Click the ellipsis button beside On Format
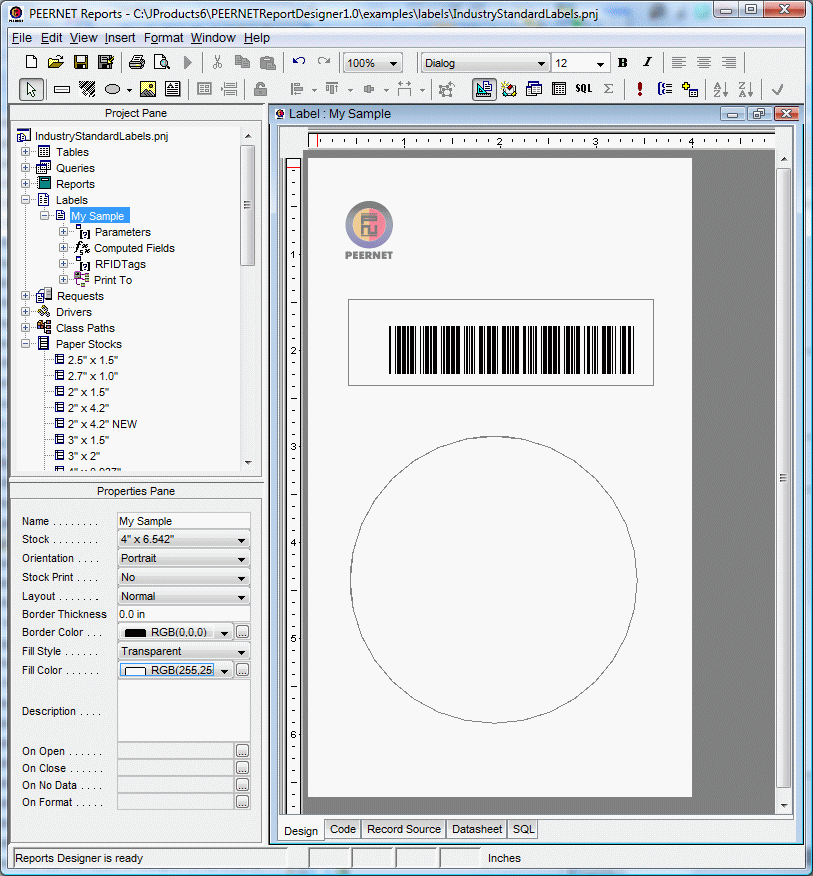813x876 pixels. (x=243, y=802)
